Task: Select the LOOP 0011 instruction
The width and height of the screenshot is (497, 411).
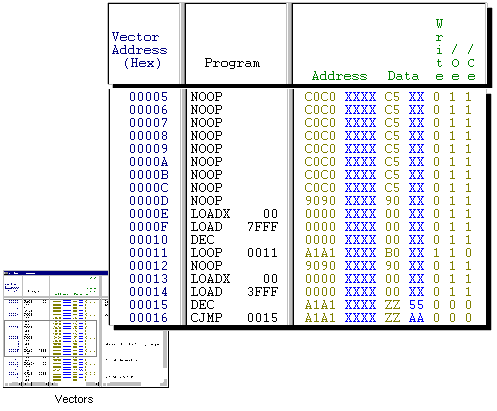Action: (234, 253)
